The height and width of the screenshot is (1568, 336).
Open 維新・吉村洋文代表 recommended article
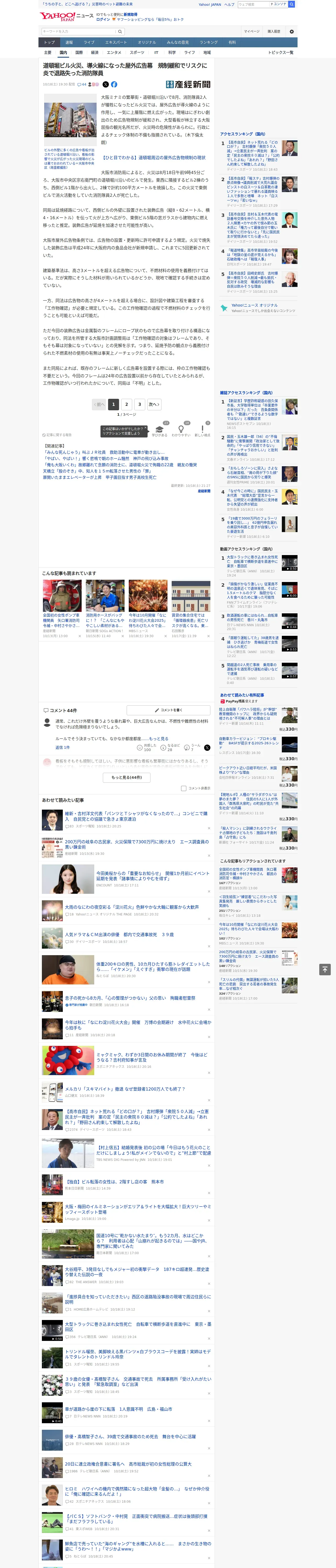pyautogui.click(x=137, y=816)
